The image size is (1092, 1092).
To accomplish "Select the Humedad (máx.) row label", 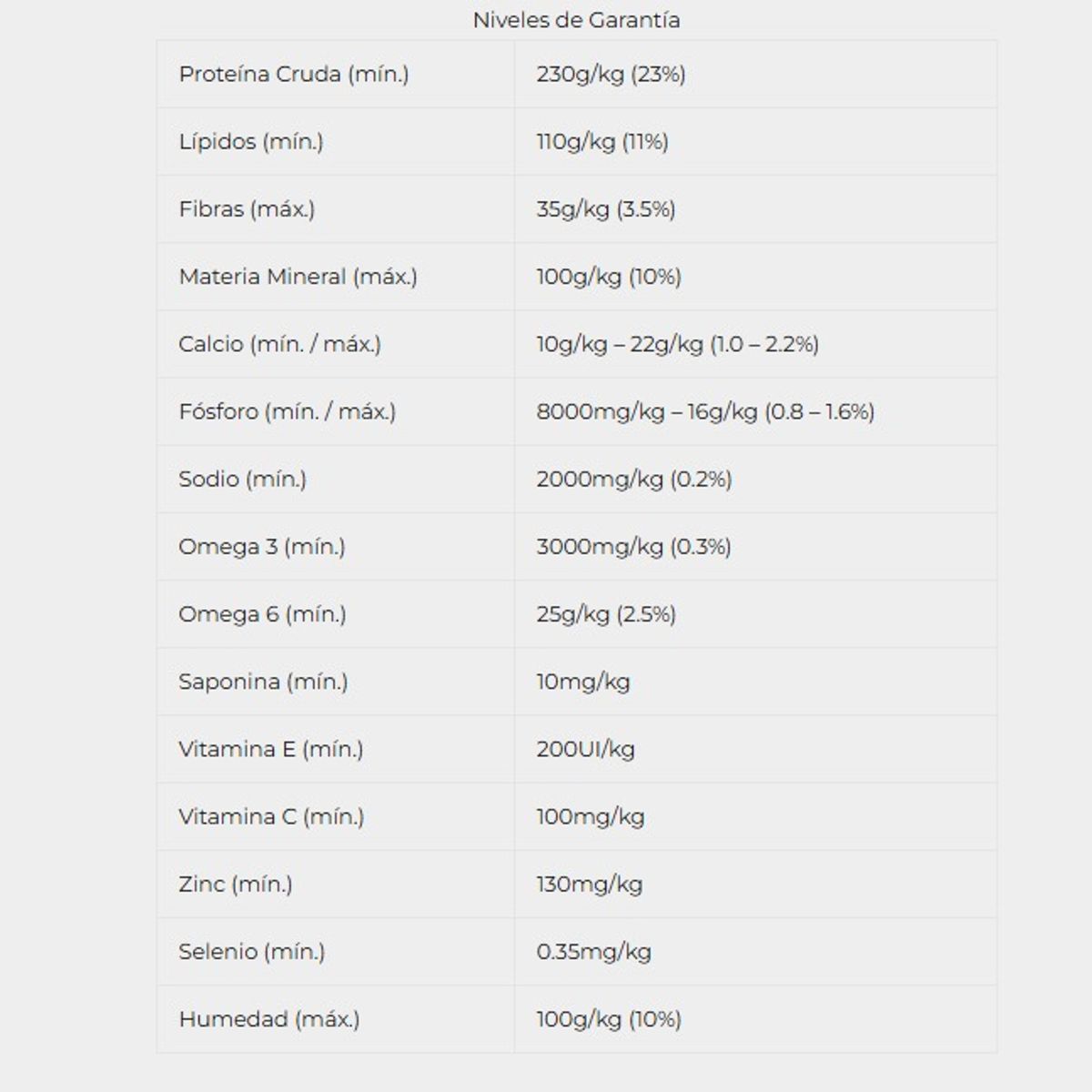I will (269, 1018).
